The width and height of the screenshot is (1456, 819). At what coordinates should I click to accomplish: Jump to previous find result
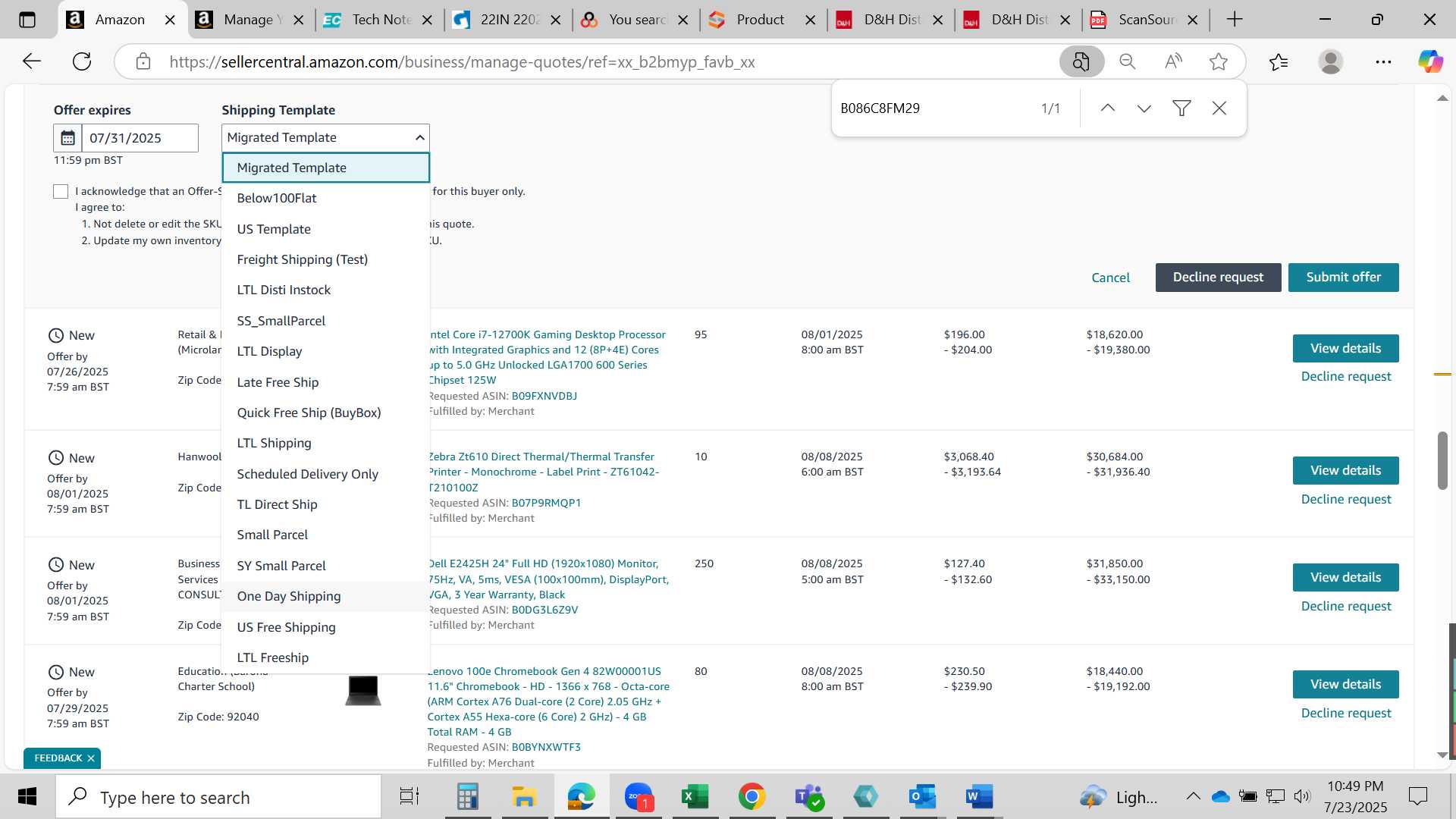(1107, 108)
